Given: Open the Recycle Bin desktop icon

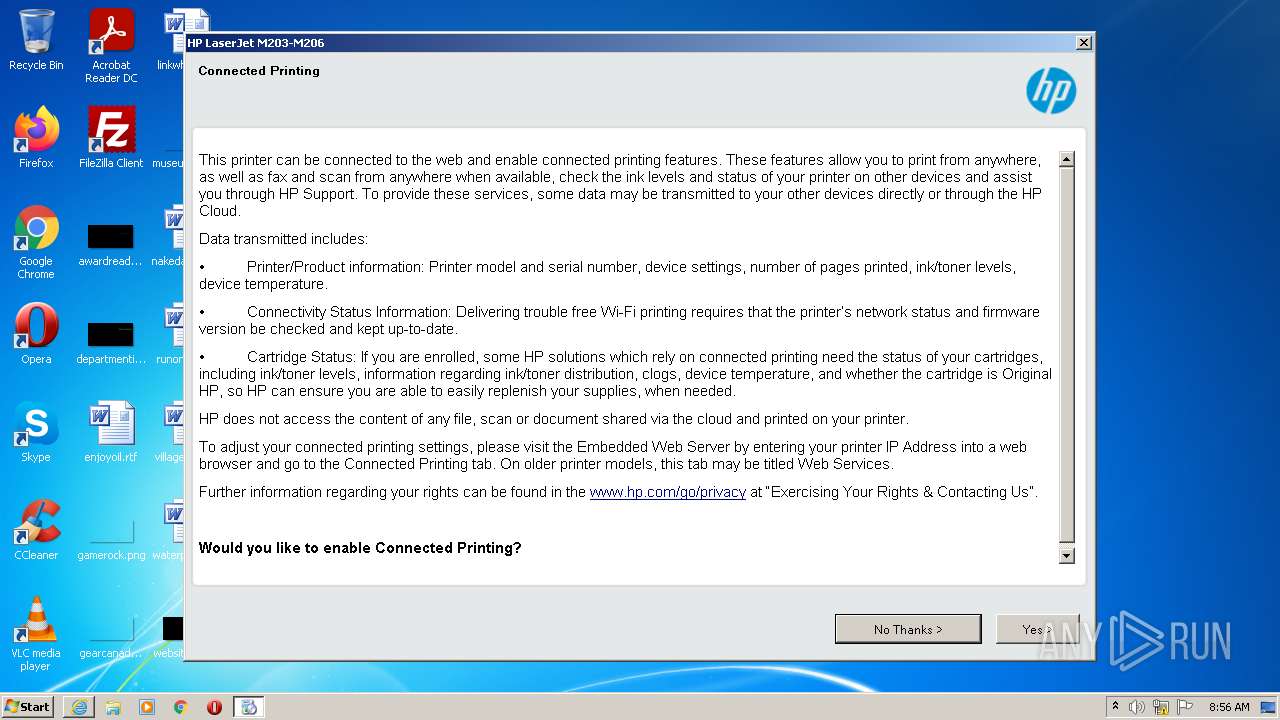Looking at the screenshot, I should 36,40.
